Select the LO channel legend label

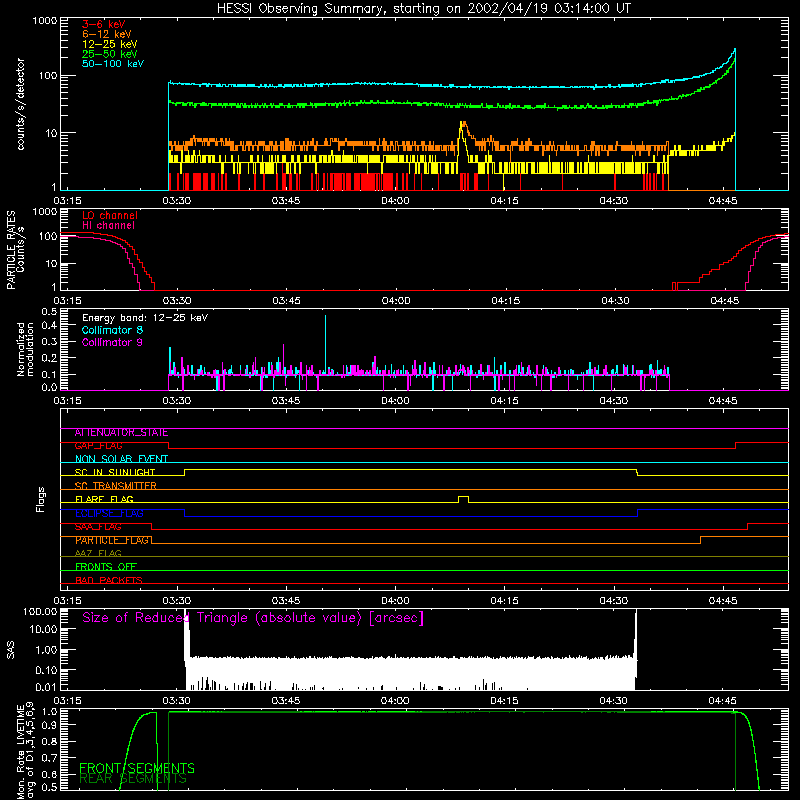coord(110,215)
